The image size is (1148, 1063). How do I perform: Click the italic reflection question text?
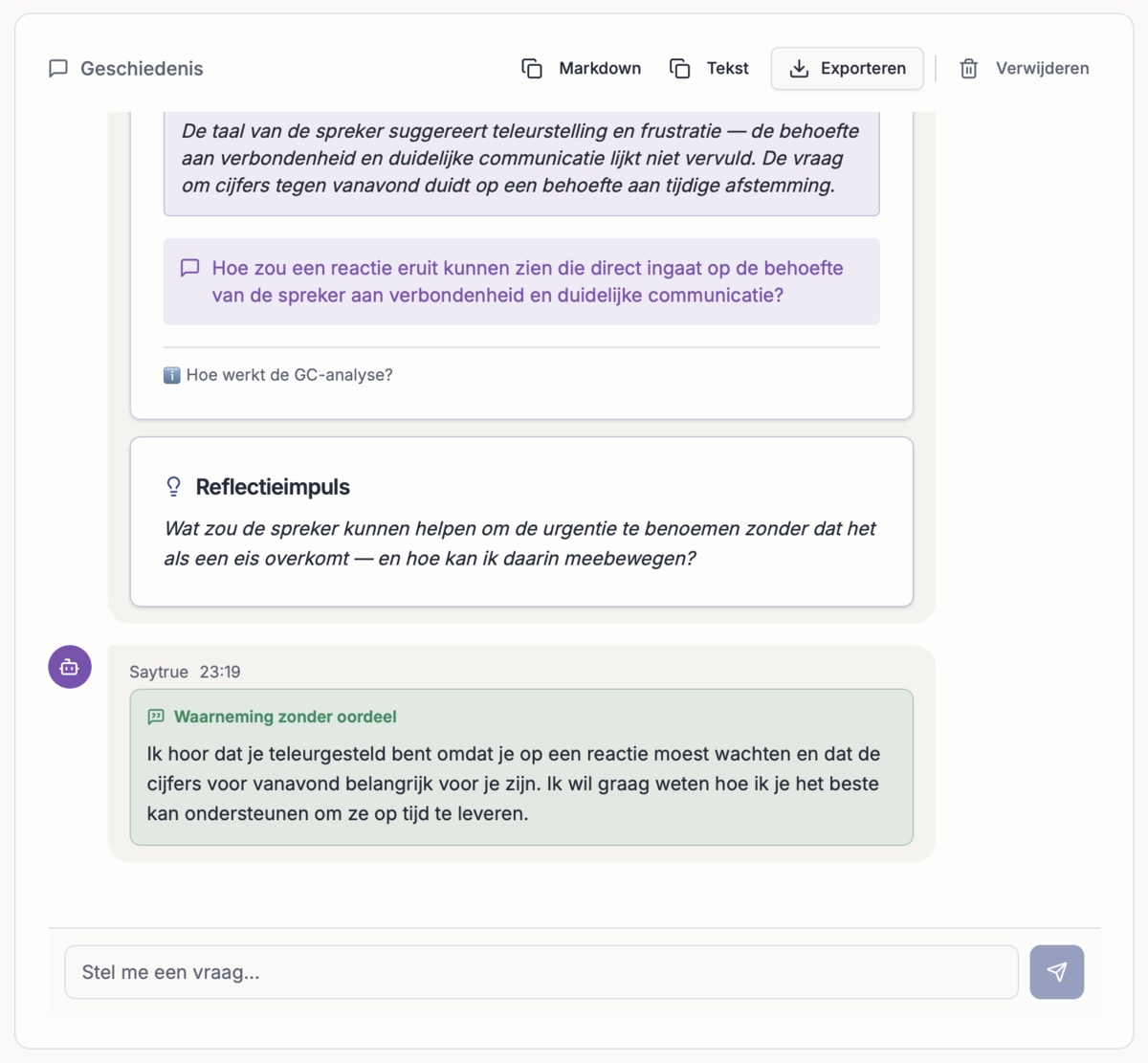[x=519, y=543]
